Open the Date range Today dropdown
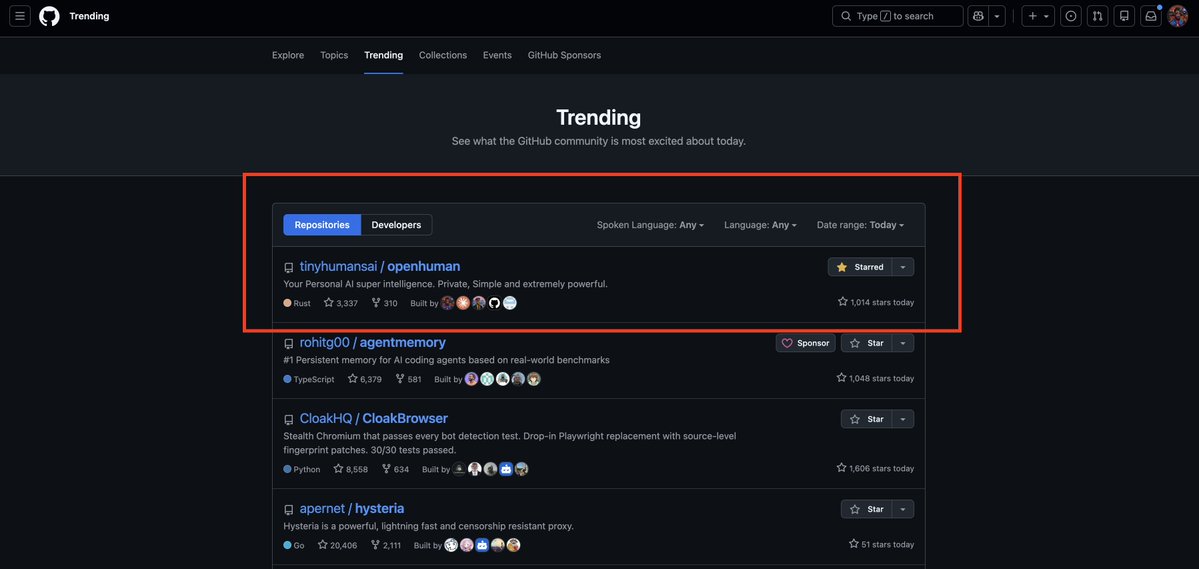This screenshot has height=569, width=1199. pyautogui.click(x=860, y=225)
